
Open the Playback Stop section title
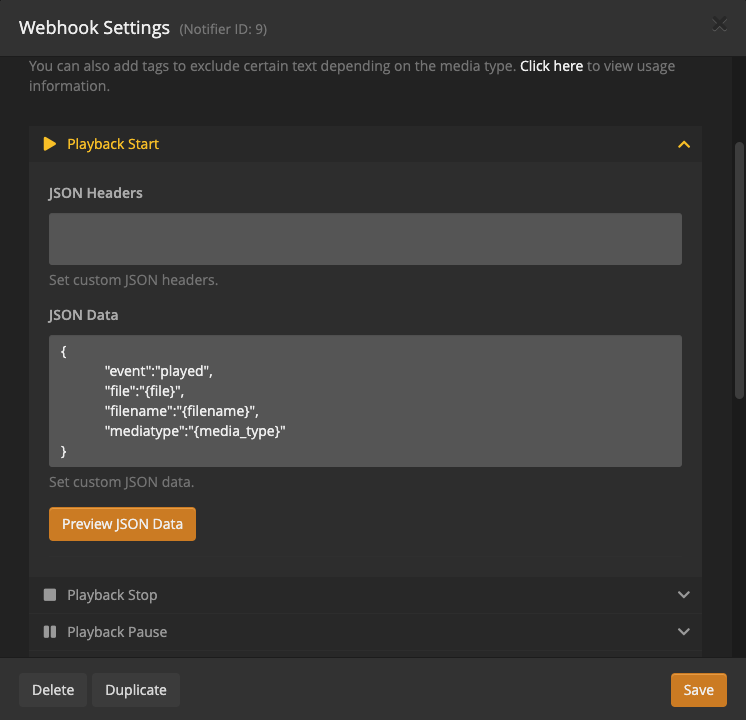click(112, 595)
